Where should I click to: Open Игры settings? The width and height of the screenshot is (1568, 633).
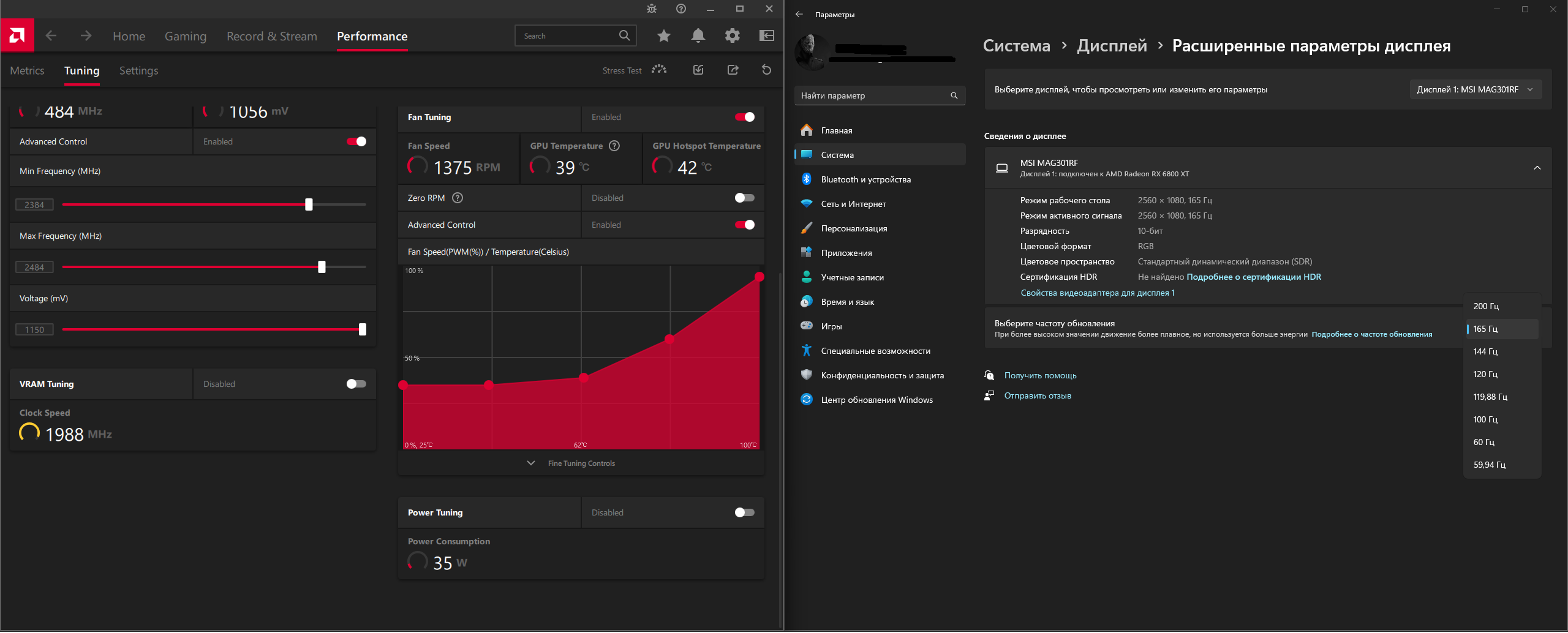(880, 326)
